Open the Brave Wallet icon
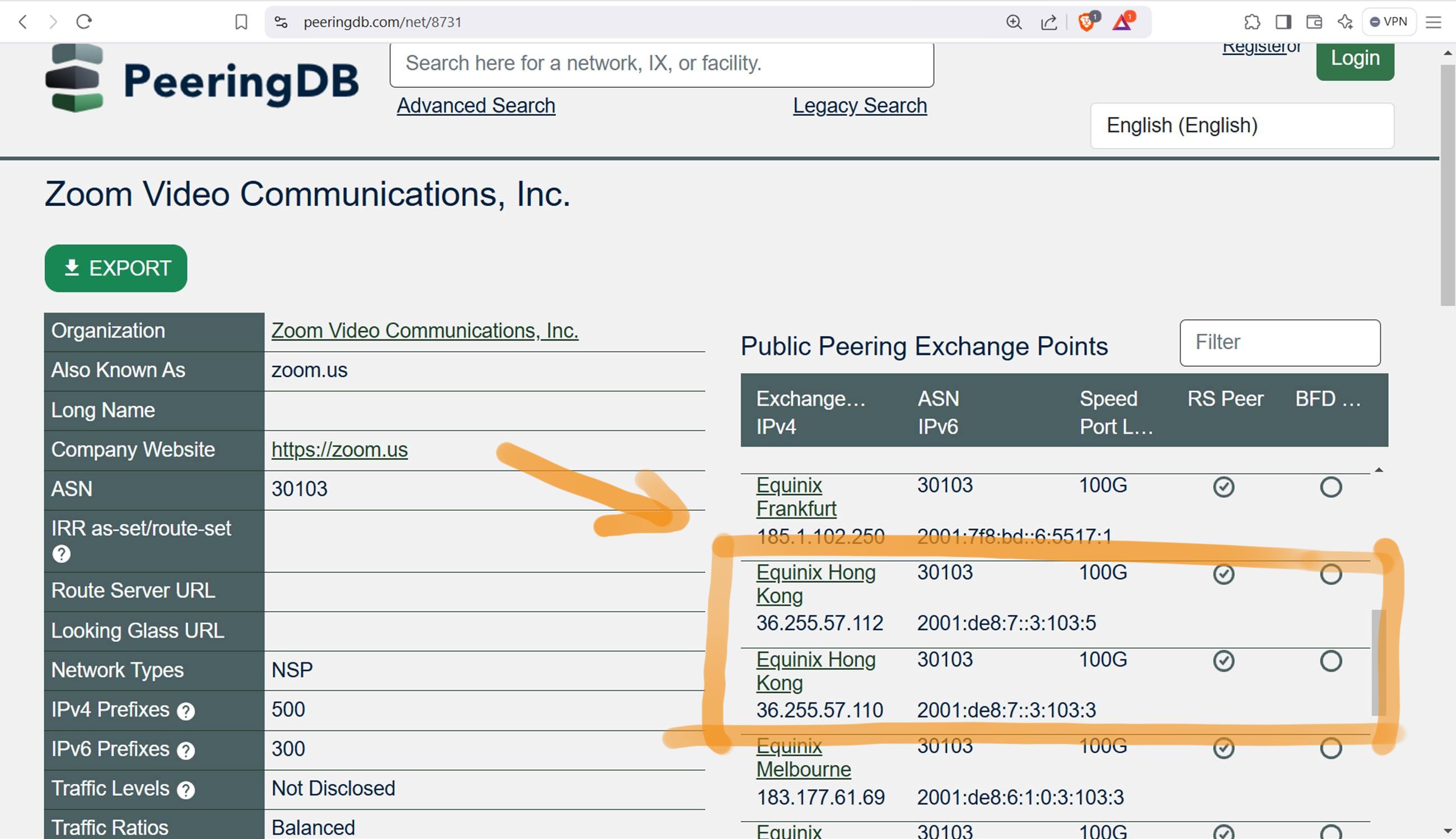The width and height of the screenshot is (1456, 839). click(1314, 22)
